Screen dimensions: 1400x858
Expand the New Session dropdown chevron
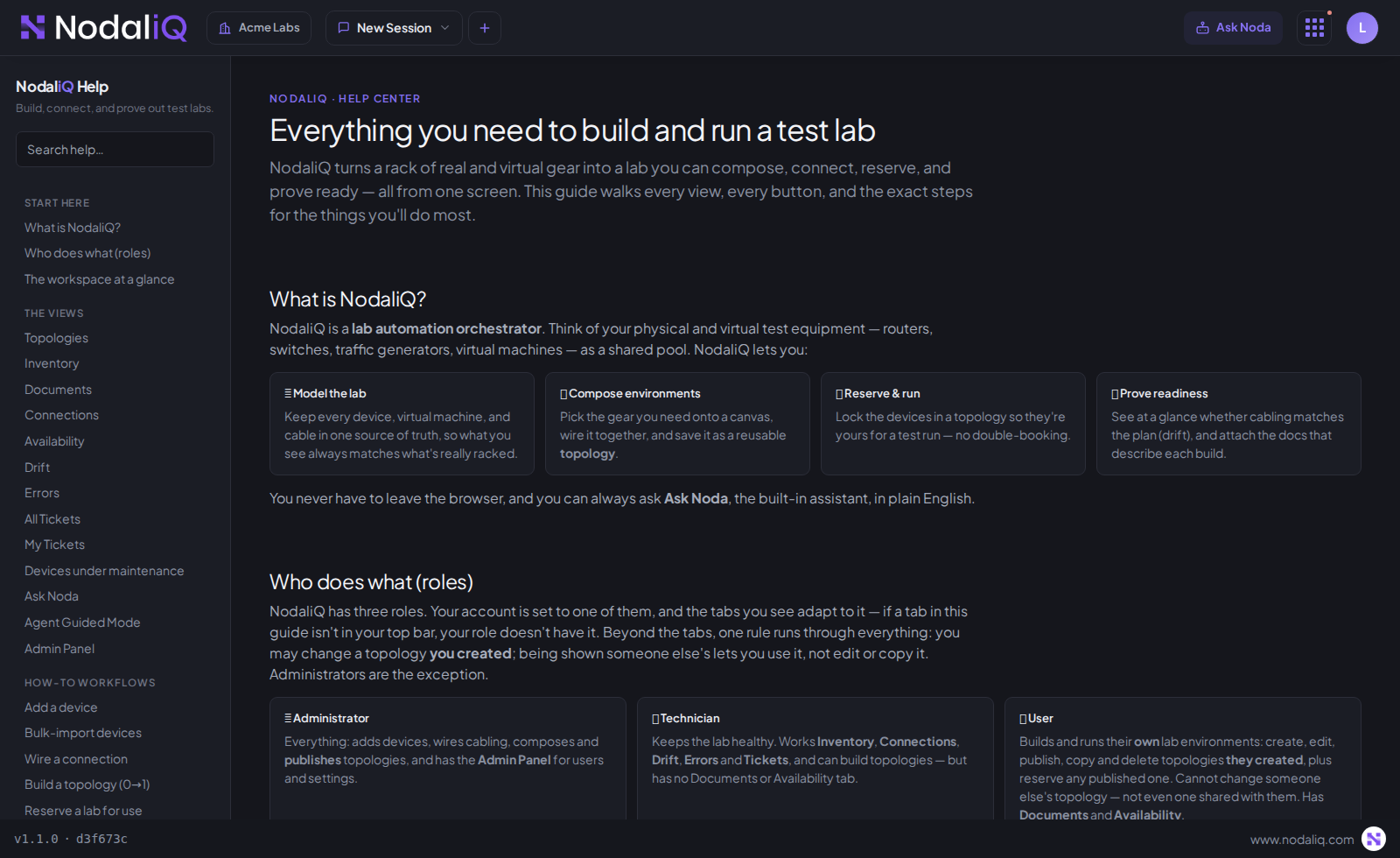pyautogui.click(x=444, y=28)
